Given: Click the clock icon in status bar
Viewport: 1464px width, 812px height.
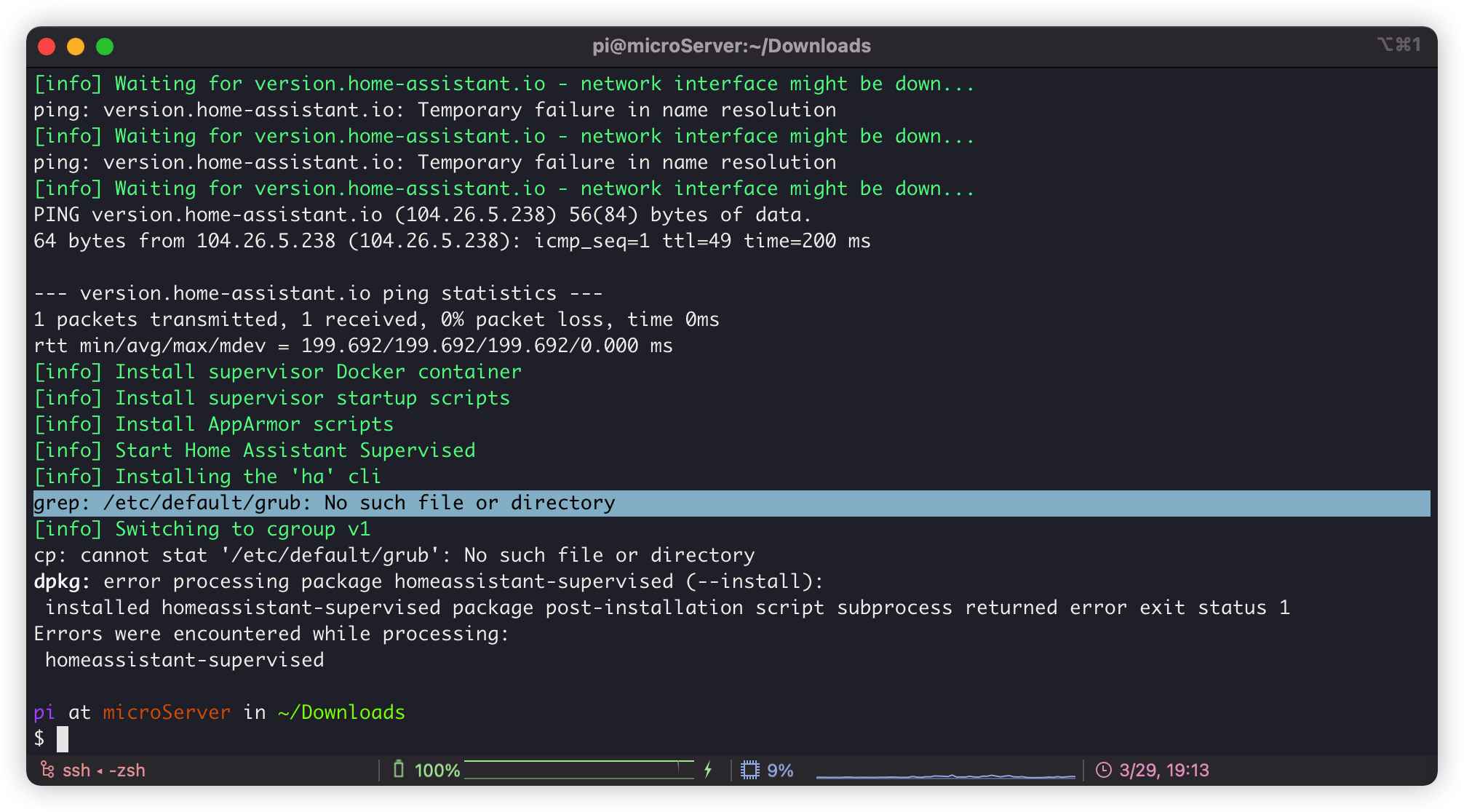Looking at the screenshot, I should [1103, 770].
